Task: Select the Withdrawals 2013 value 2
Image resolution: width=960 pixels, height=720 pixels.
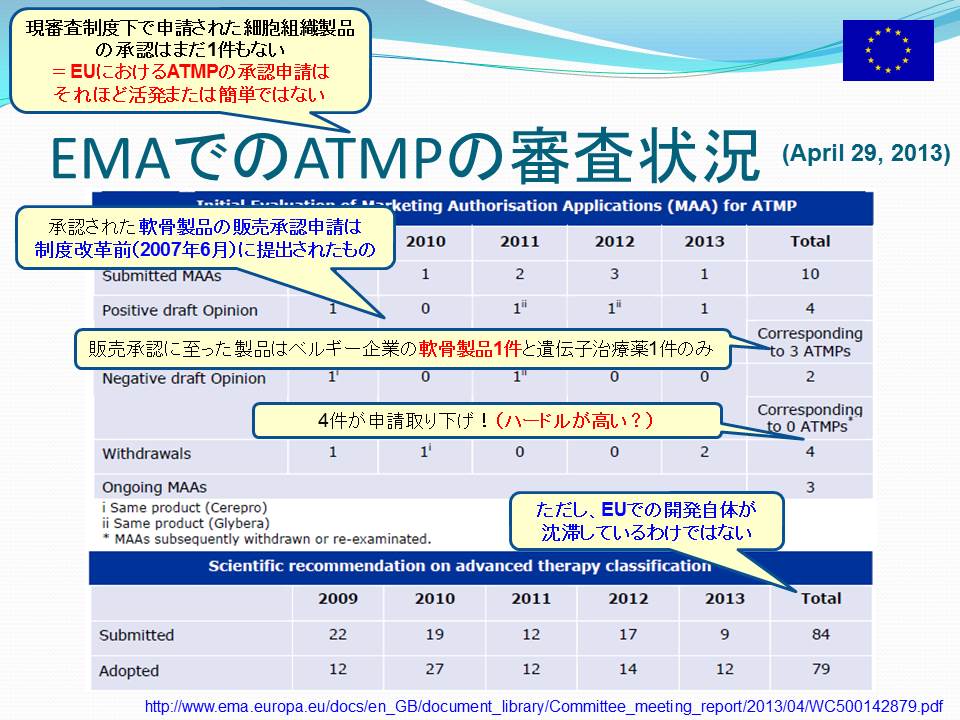Action: point(704,452)
